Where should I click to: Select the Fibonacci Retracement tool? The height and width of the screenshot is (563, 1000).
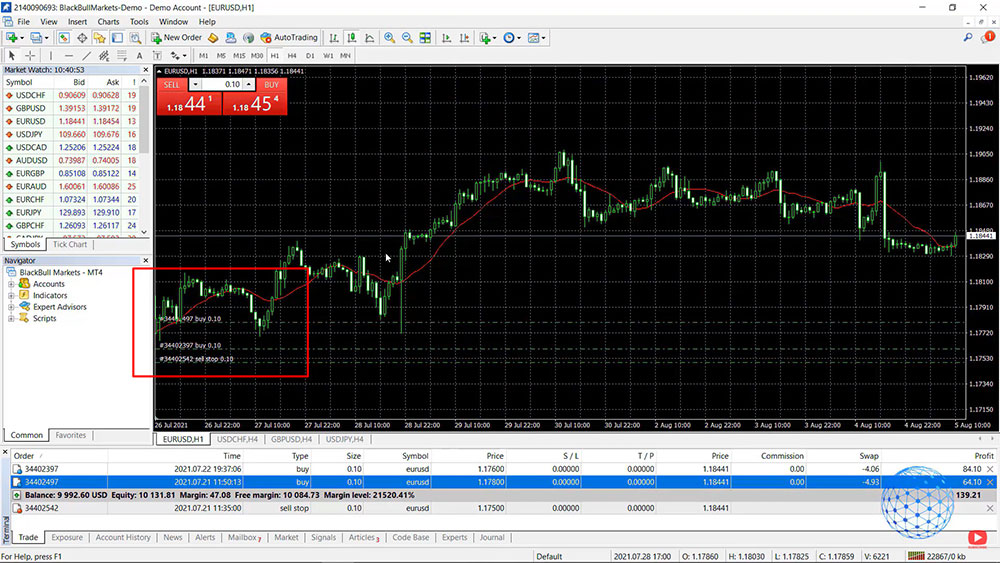tap(122, 55)
